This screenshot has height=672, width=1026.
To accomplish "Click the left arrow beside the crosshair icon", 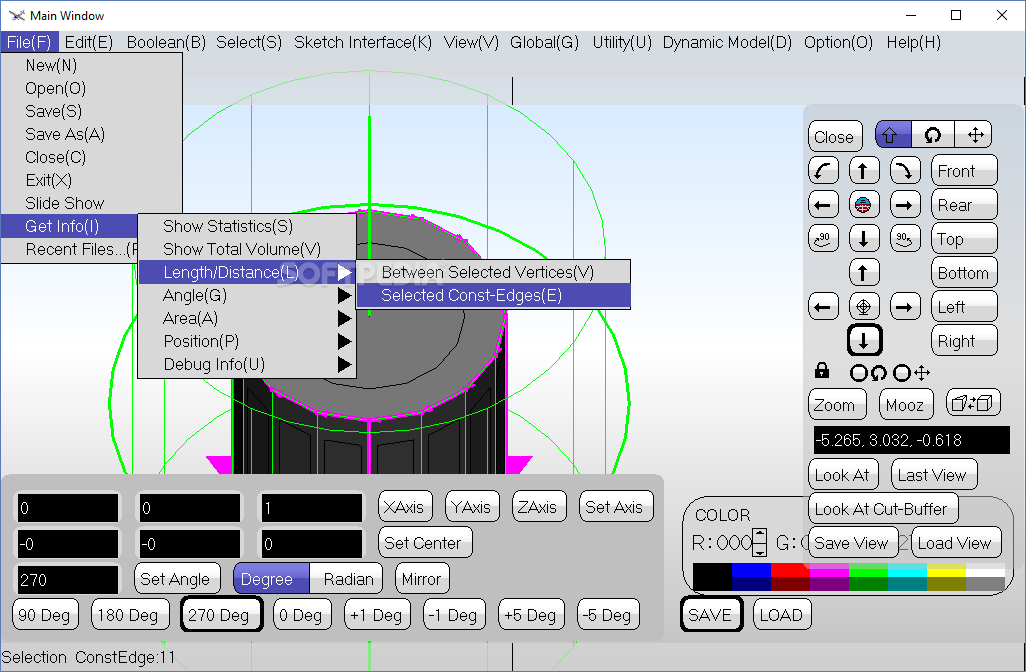I will (823, 306).
